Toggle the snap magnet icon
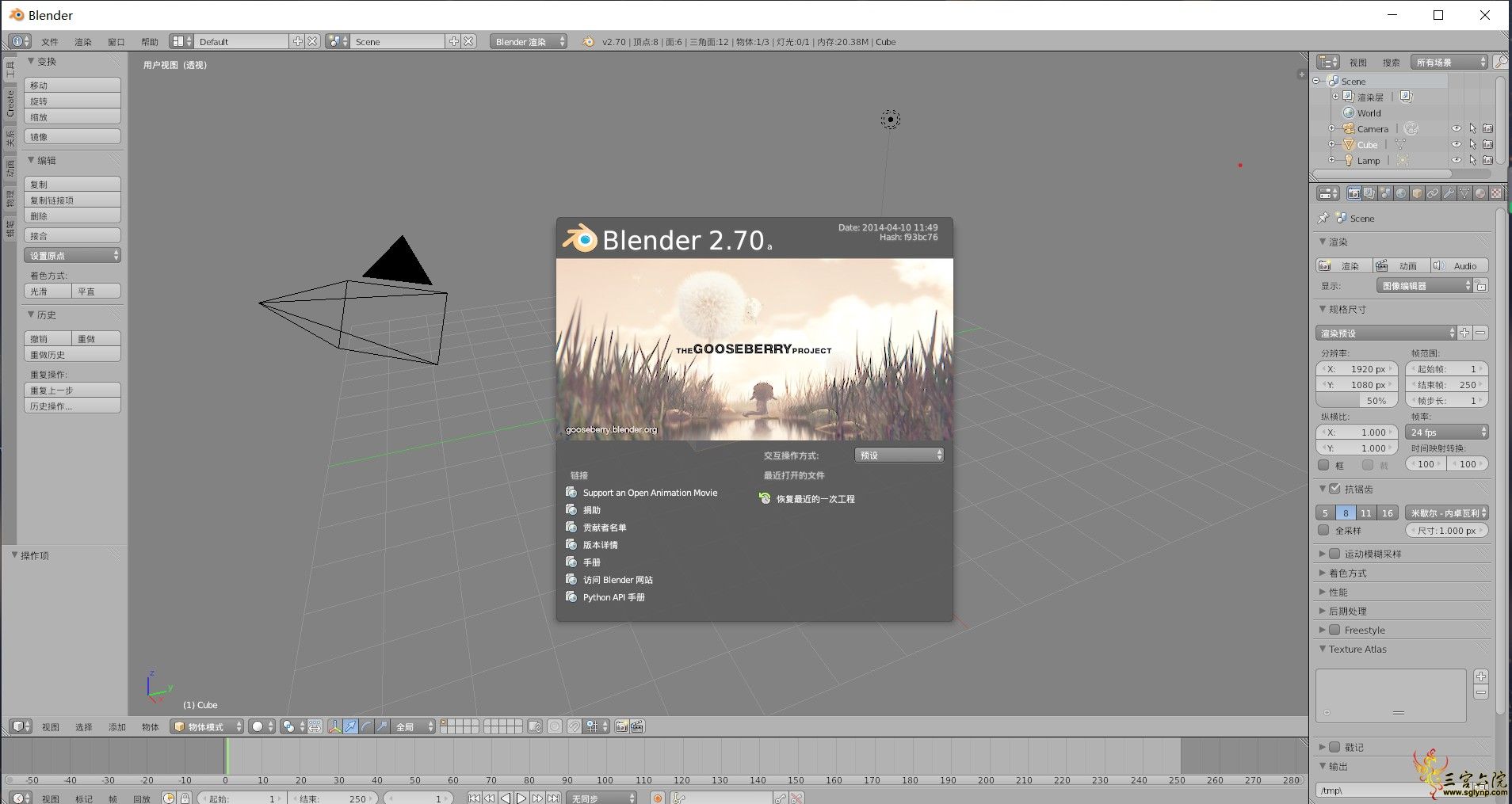1512x804 pixels. (x=575, y=726)
